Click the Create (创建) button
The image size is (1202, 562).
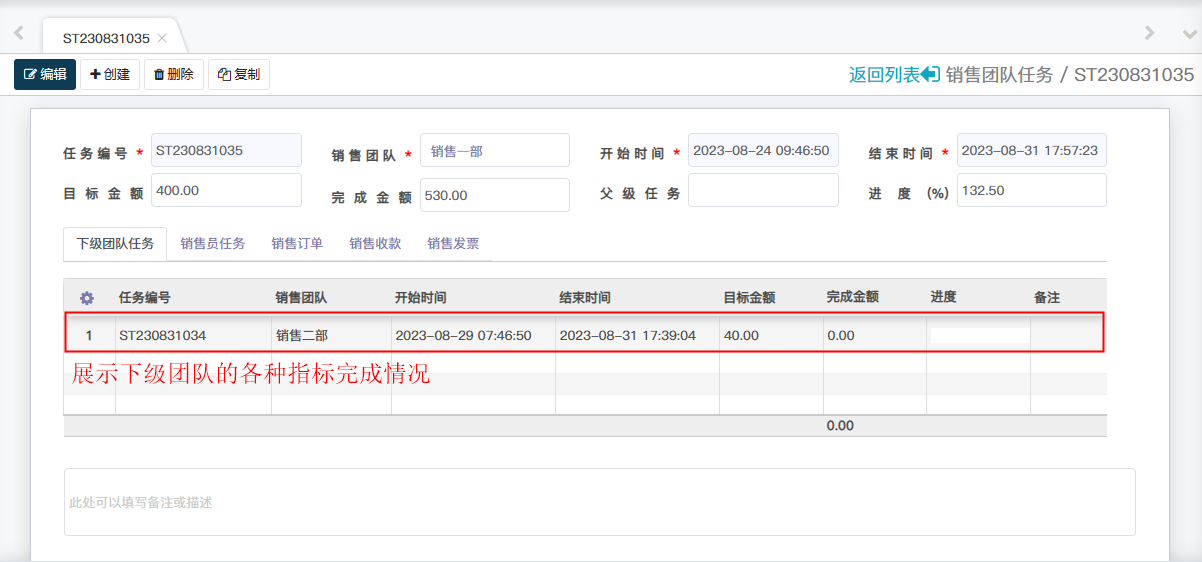(x=110, y=74)
